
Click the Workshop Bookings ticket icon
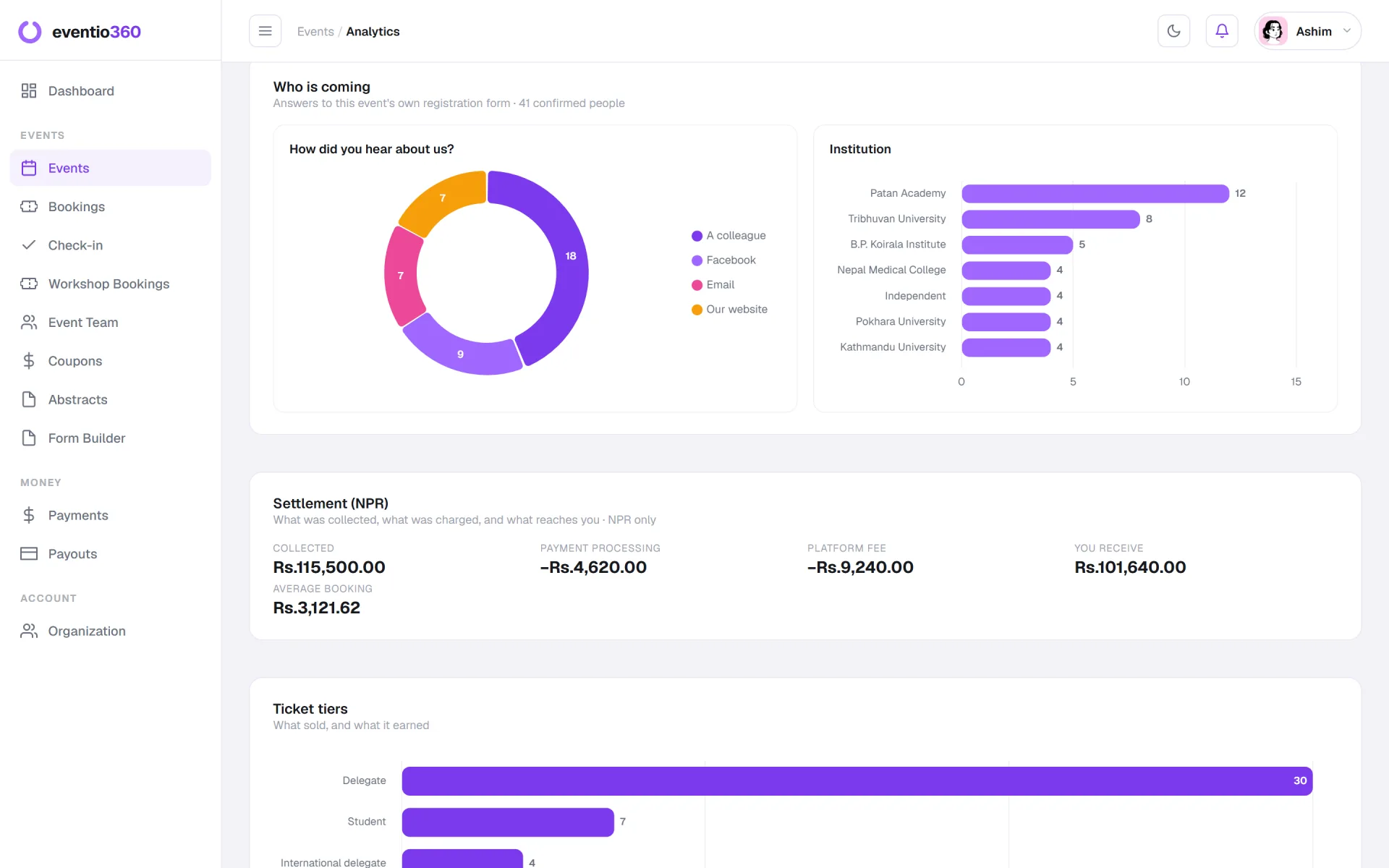pyautogui.click(x=29, y=284)
